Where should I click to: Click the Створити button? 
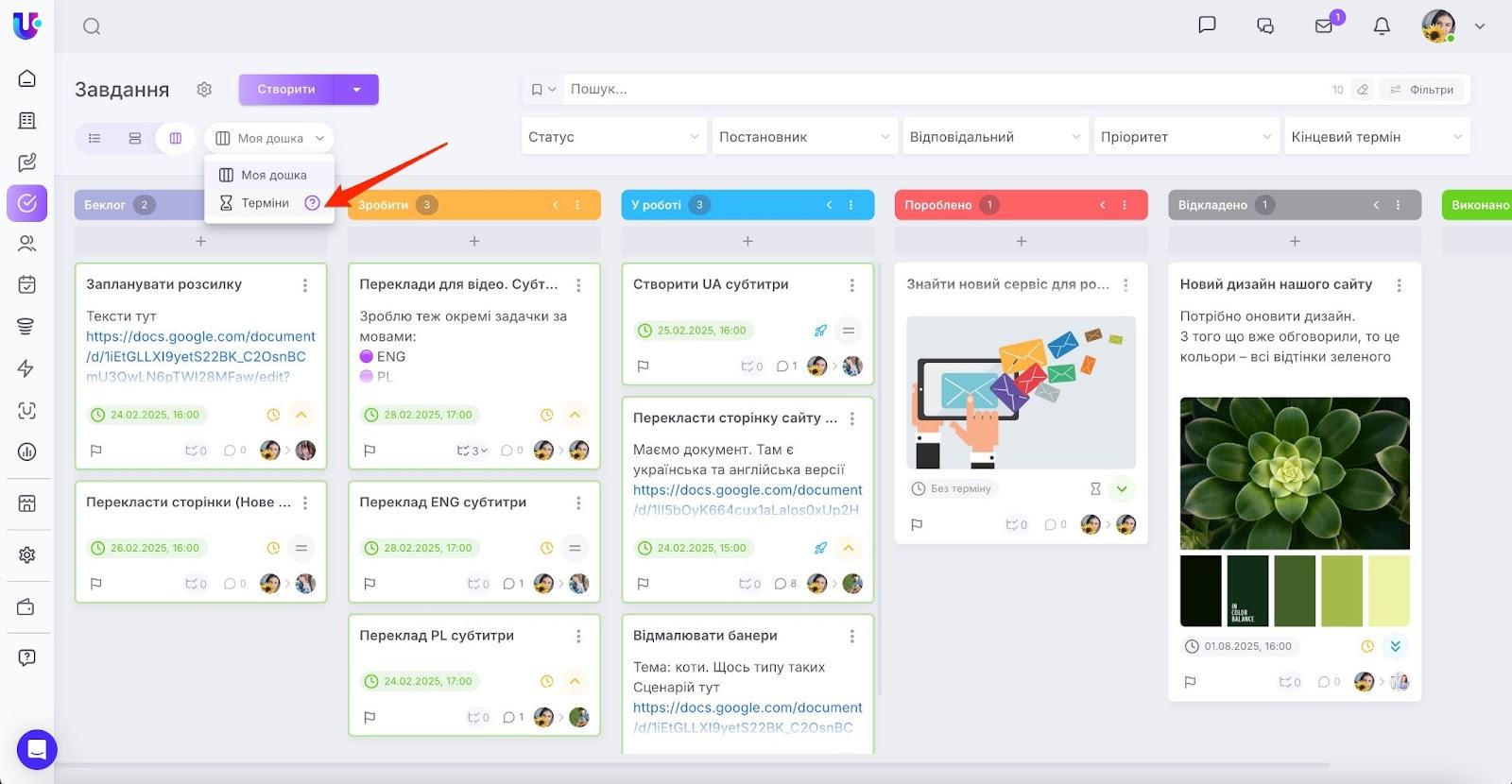pos(286,90)
